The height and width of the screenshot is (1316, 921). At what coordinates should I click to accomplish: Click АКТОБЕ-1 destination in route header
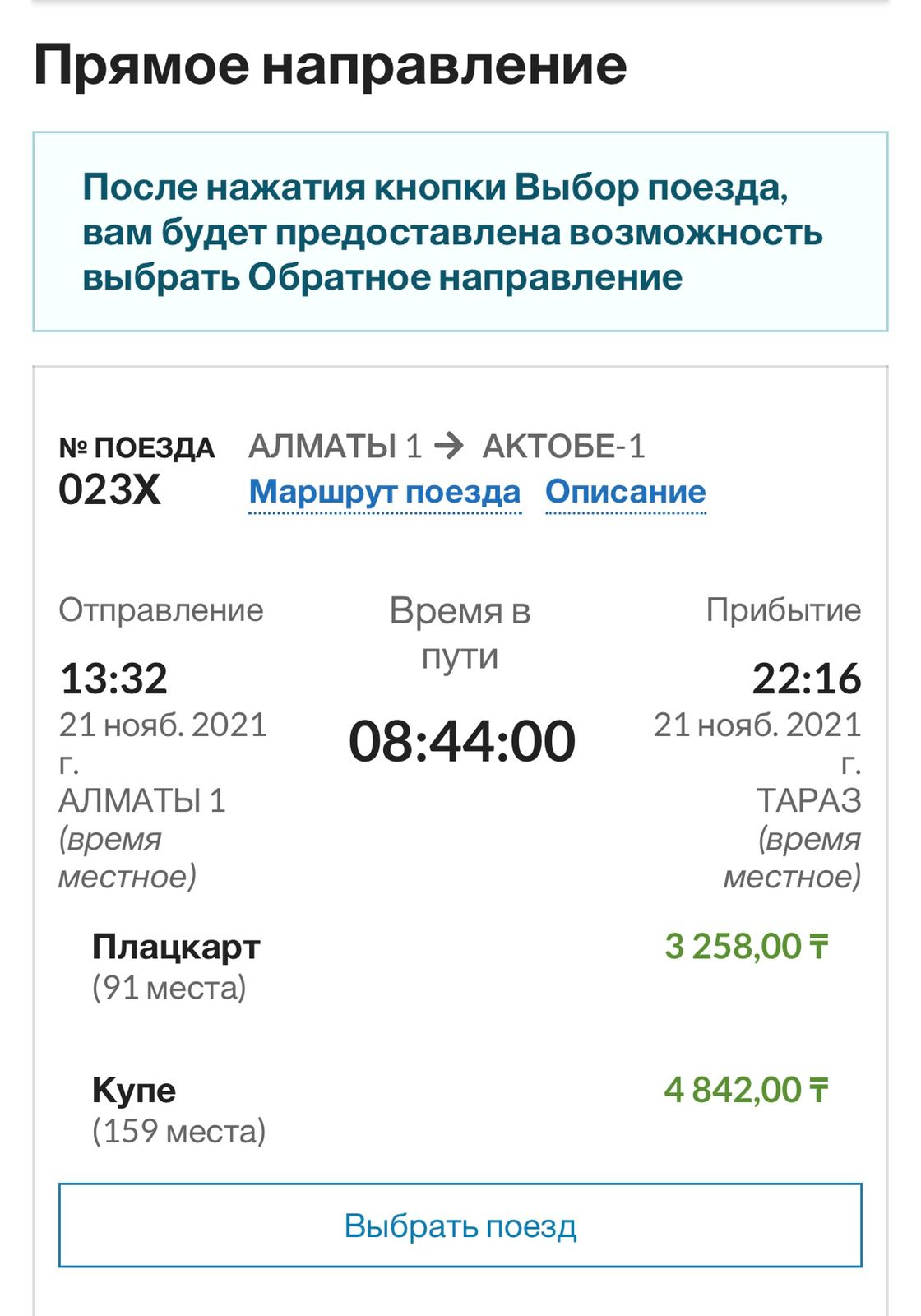563,447
